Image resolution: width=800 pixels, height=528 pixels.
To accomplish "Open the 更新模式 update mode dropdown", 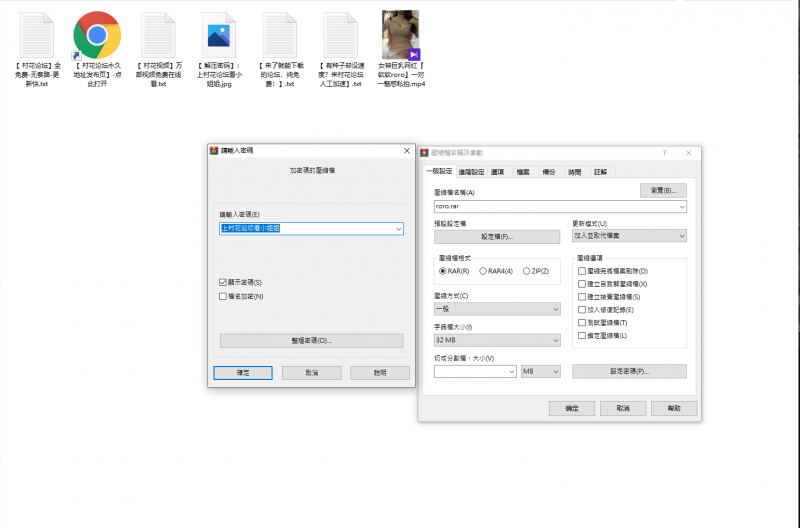I will 628,236.
